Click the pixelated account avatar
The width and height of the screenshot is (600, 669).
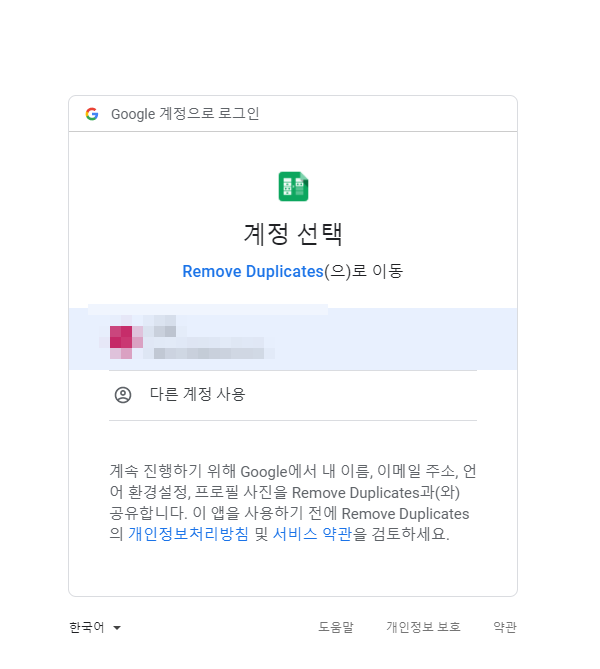(x=121, y=342)
